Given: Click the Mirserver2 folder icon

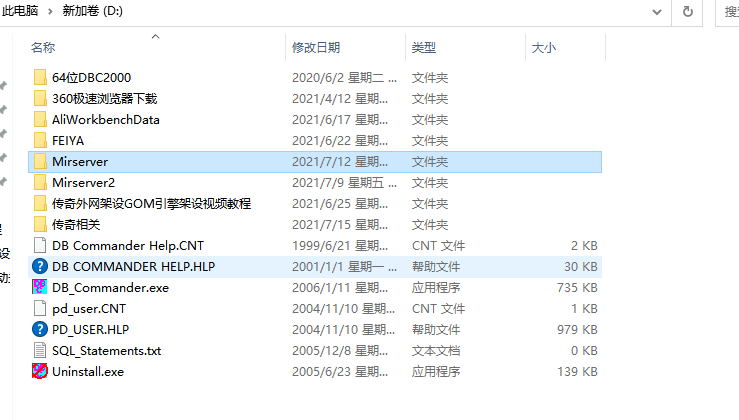Looking at the screenshot, I should coord(40,182).
